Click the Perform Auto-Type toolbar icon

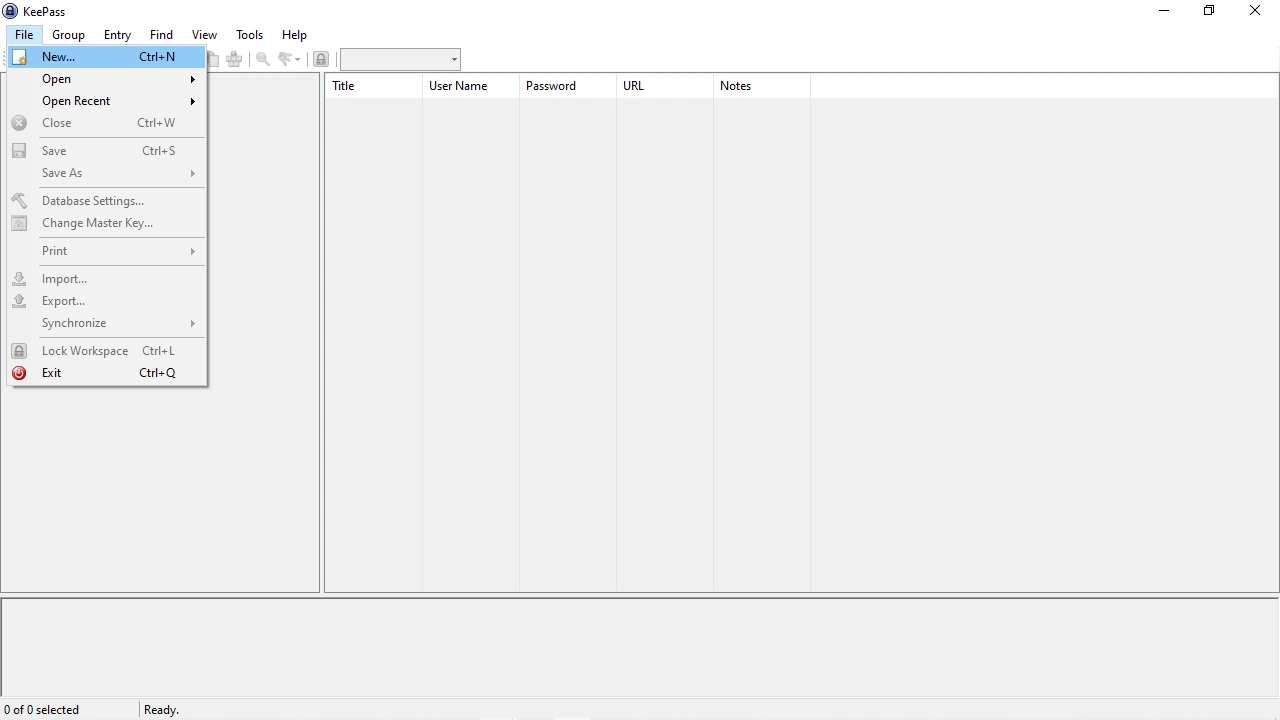[x=234, y=59]
